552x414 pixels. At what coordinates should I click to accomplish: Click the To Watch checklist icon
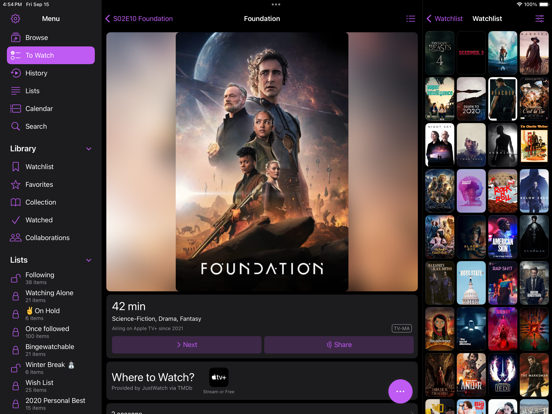(x=15, y=55)
